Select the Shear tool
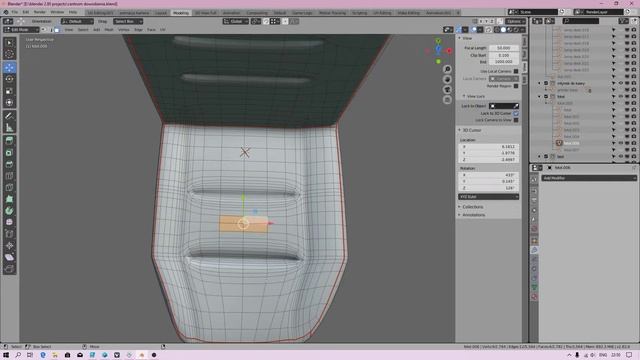640x360 pixels. click(x=9, y=257)
